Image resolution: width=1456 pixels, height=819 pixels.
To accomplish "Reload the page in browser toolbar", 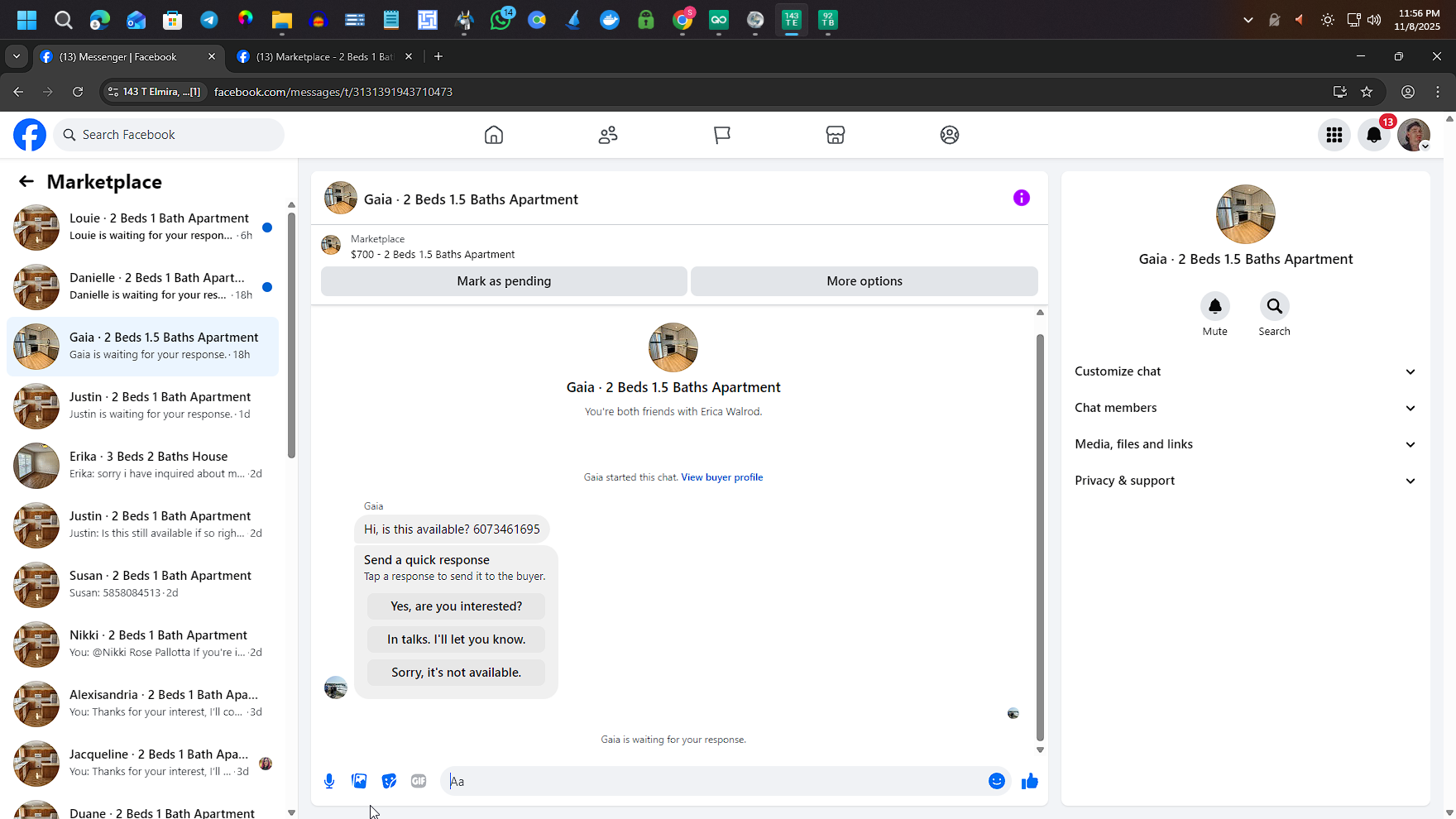I will tap(78, 92).
